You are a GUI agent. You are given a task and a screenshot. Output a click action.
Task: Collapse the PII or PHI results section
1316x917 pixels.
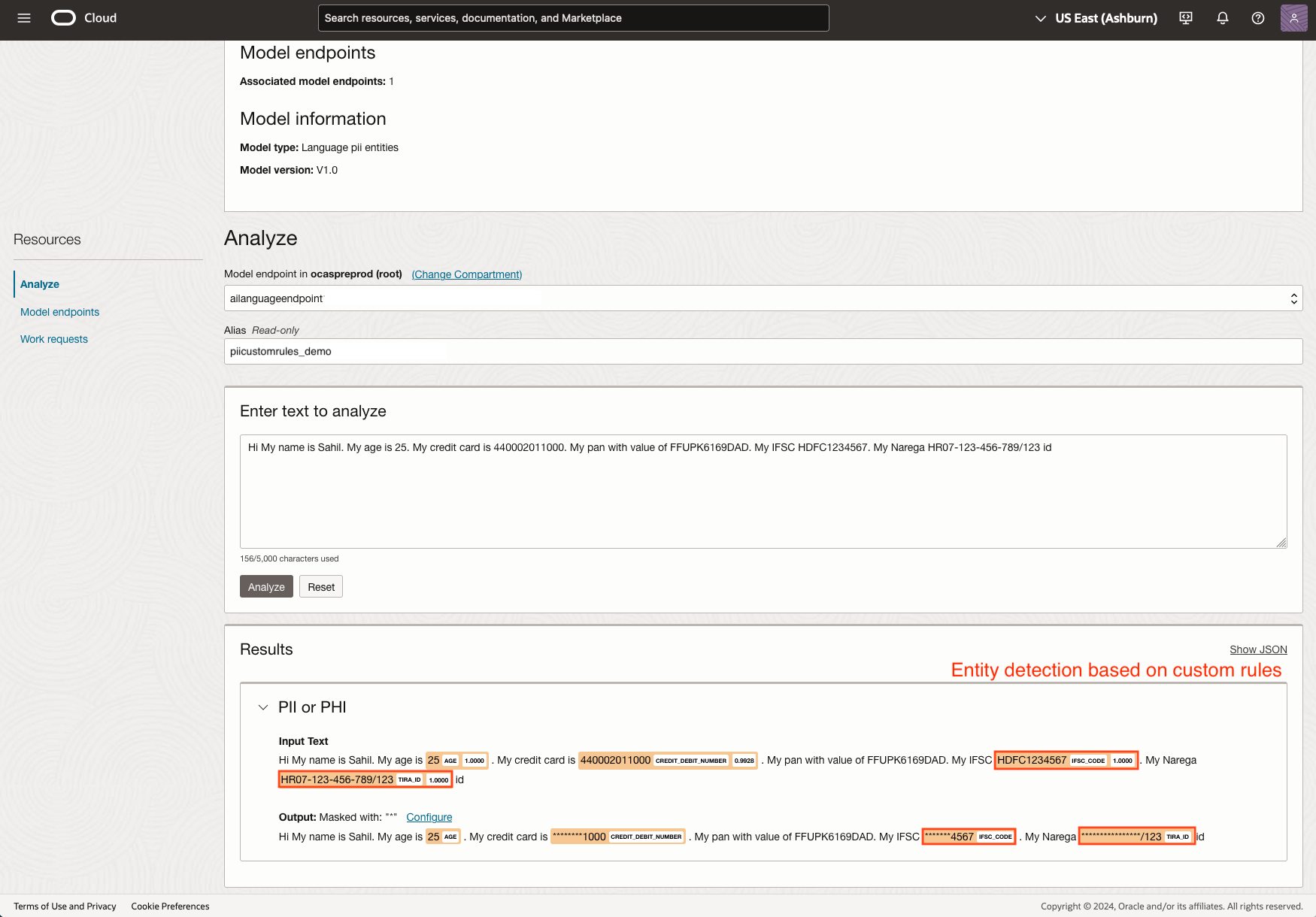pyautogui.click(x=263, y=707)
